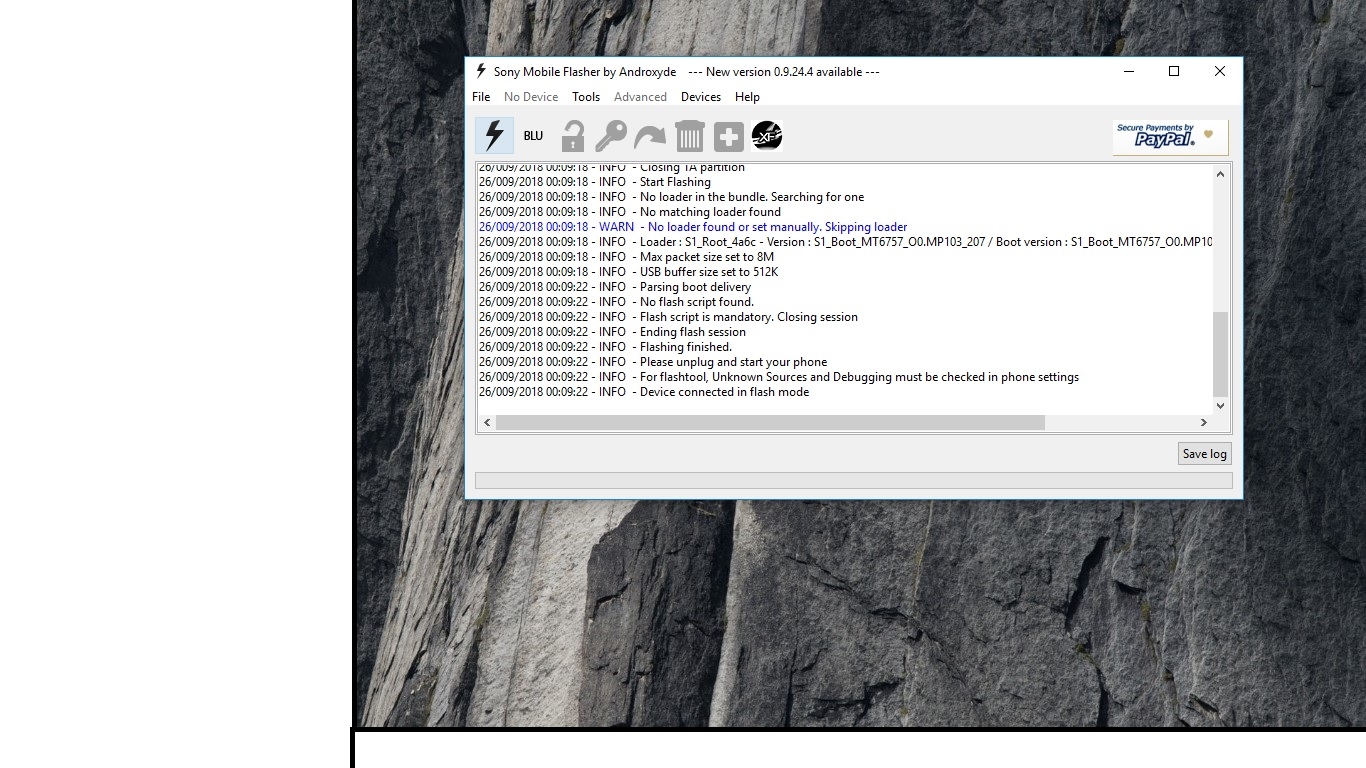Screen dimensions: 1366x768
Task: Click the 'Max packet size set to 8M' line
Action: [x=626, y=257]
